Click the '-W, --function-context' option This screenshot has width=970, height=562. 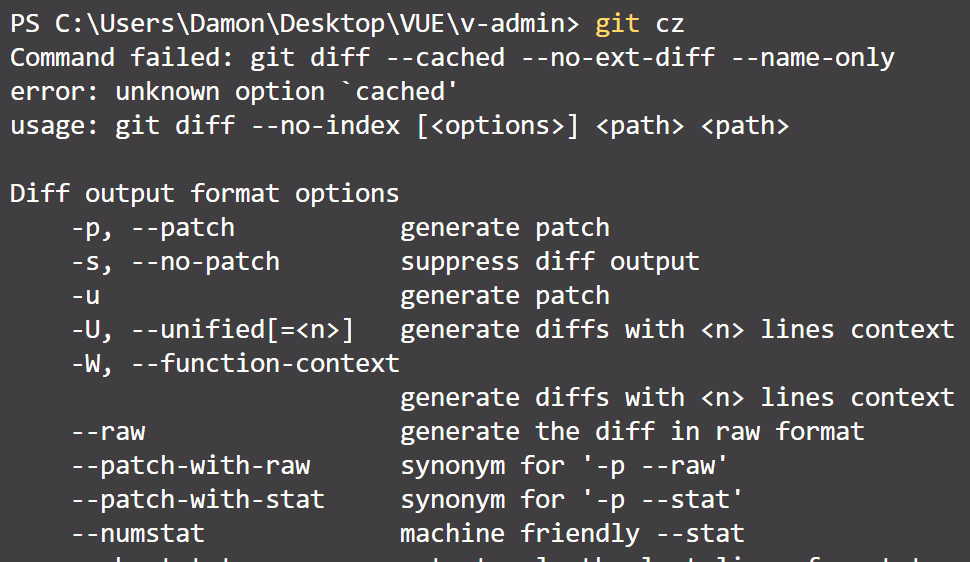[x=235, y=364]
